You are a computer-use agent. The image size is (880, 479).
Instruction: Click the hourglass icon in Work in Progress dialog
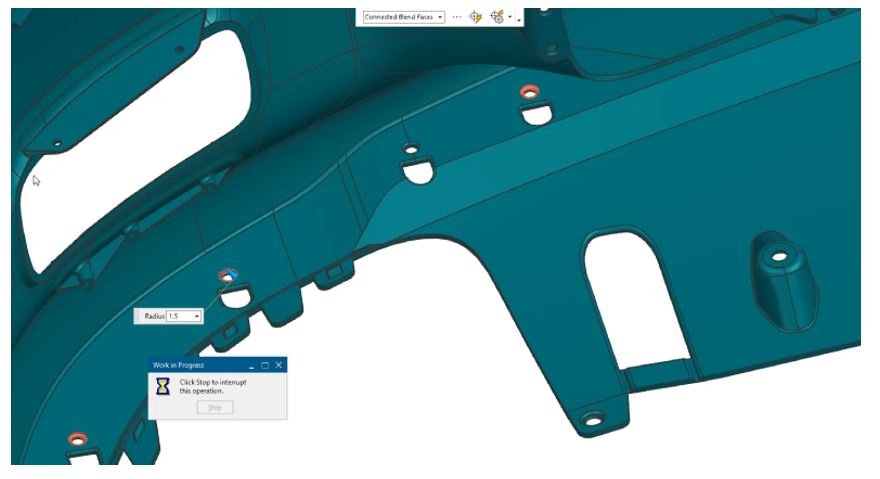tap(162, 387)
